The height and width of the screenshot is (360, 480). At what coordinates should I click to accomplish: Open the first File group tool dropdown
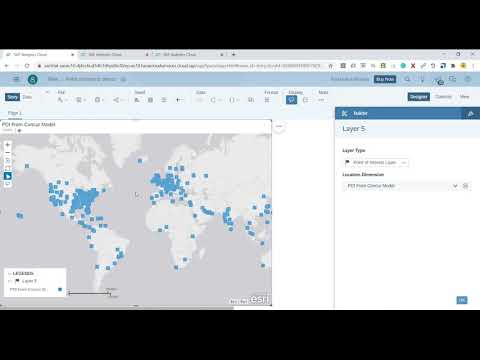pos(62,100)
